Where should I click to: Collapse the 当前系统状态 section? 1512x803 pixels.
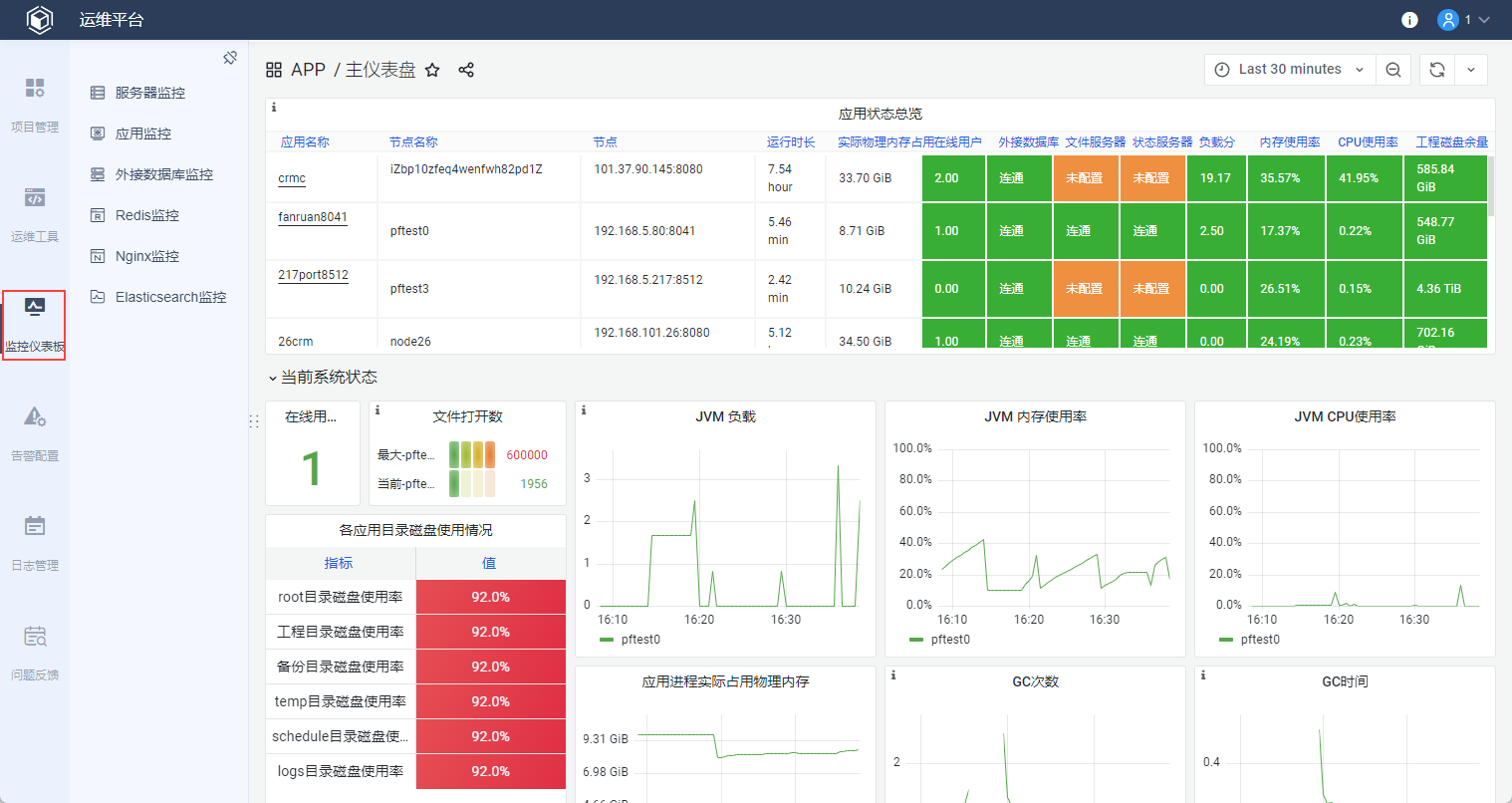pos(322,378)
